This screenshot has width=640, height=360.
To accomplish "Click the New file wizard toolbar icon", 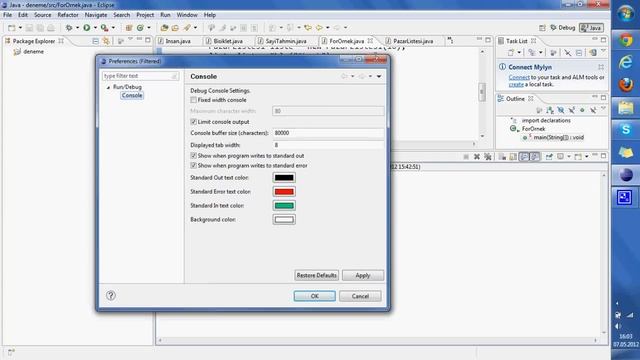I will click(11, 28).
